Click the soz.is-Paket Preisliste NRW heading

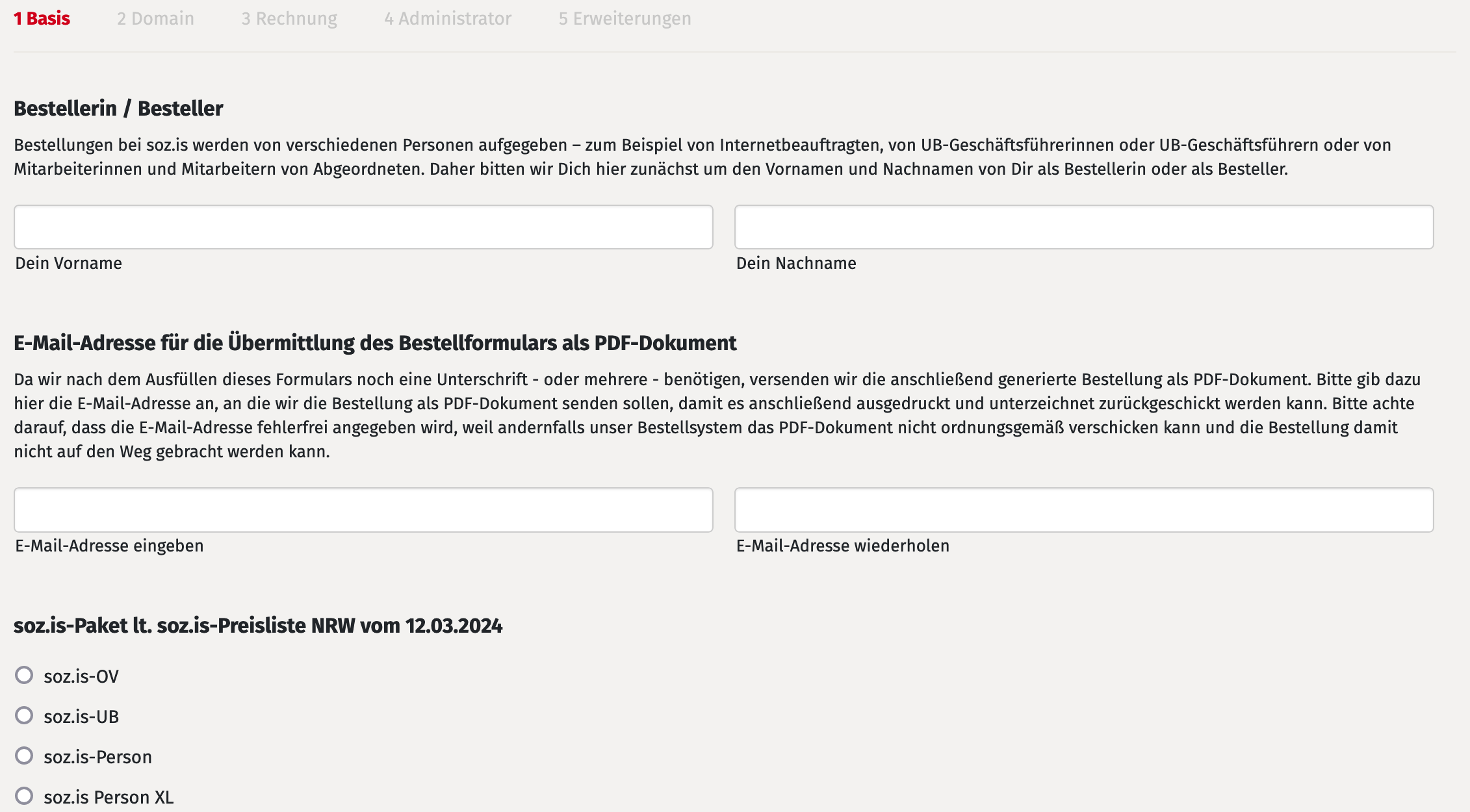258,626
